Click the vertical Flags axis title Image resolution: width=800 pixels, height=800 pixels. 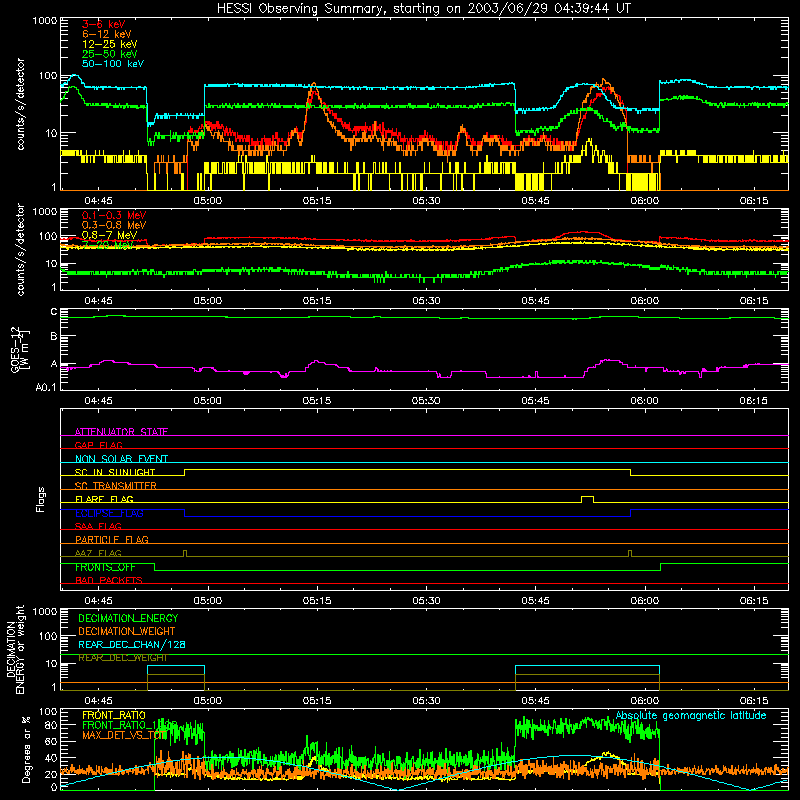tap(41, 499)
